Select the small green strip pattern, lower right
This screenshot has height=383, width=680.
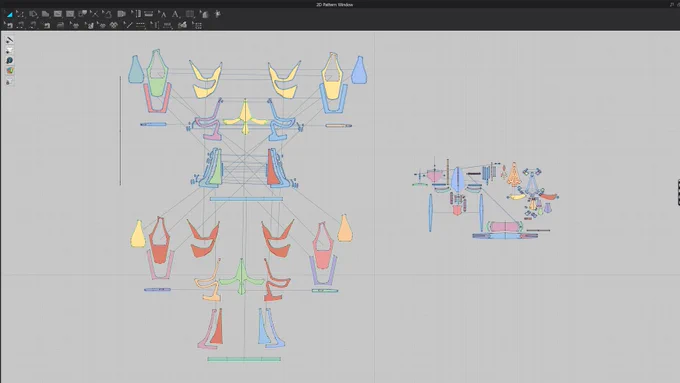click(325, 291)
